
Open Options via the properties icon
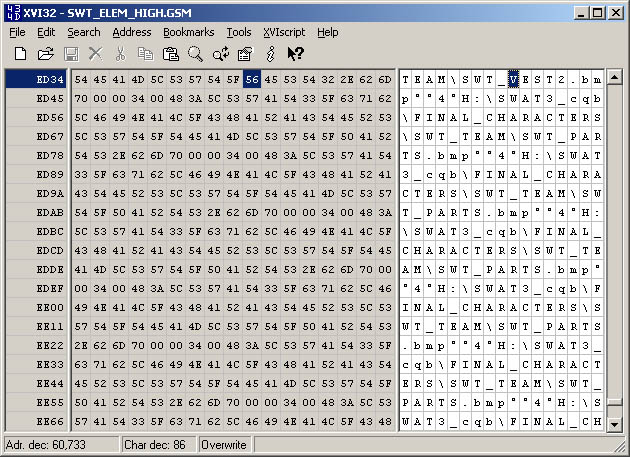pyautogui.click(x=245, y=53)
